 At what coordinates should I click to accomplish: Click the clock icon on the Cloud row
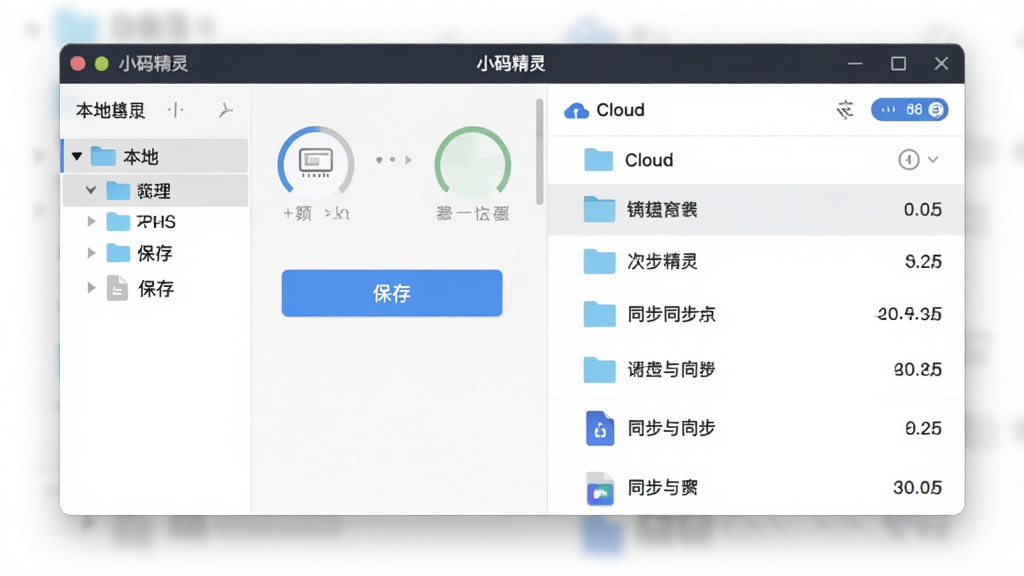(908, 160)
